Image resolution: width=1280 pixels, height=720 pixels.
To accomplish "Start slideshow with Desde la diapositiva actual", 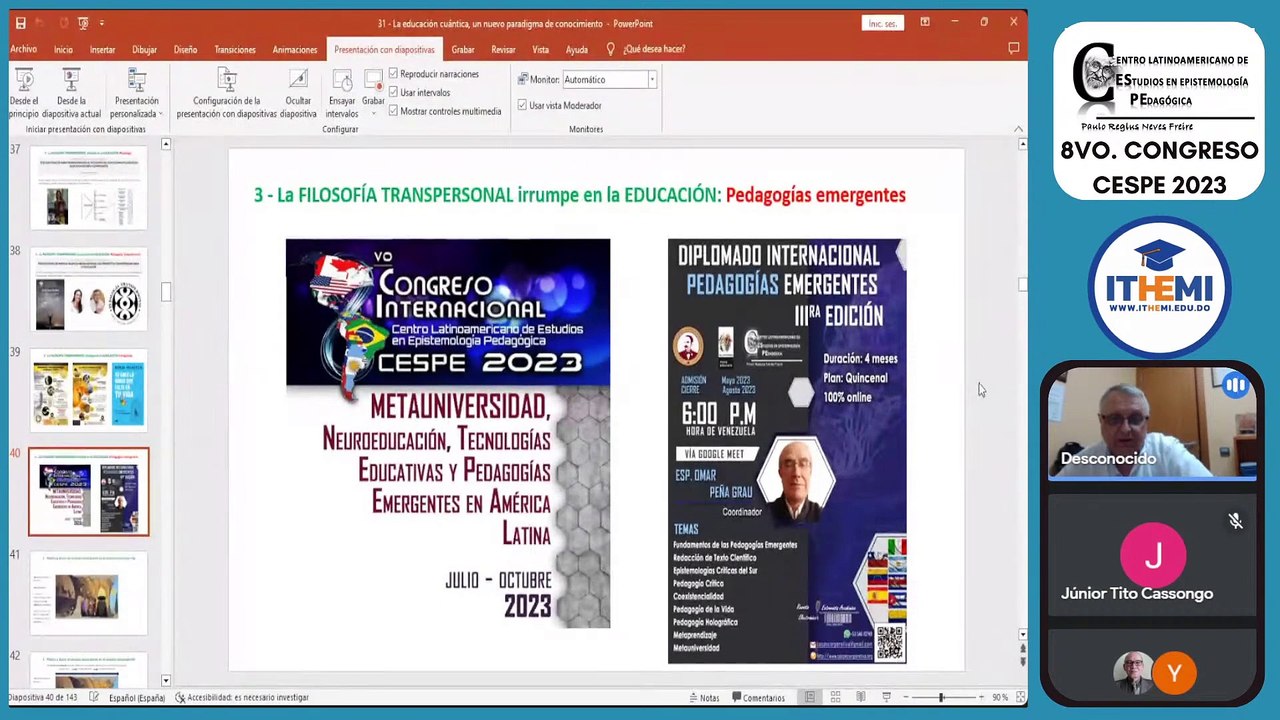I will [x=71, y=94].
